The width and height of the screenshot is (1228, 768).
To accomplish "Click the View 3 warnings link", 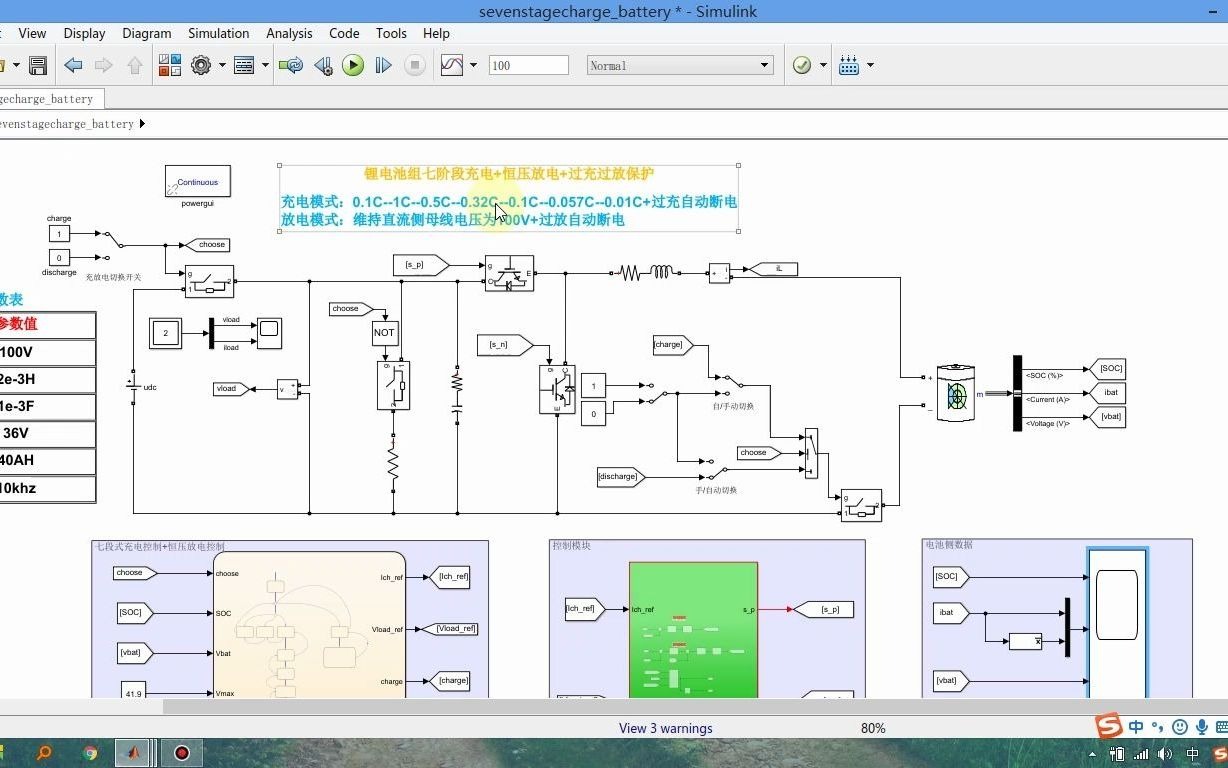I will (x=666, y=728).
